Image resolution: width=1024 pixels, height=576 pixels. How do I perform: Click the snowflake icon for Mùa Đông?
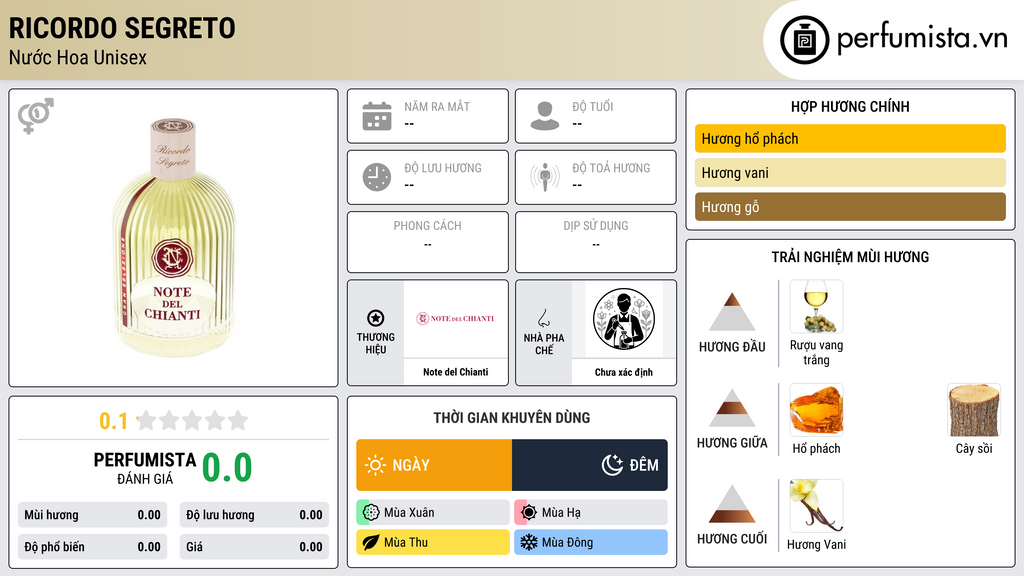529,542
